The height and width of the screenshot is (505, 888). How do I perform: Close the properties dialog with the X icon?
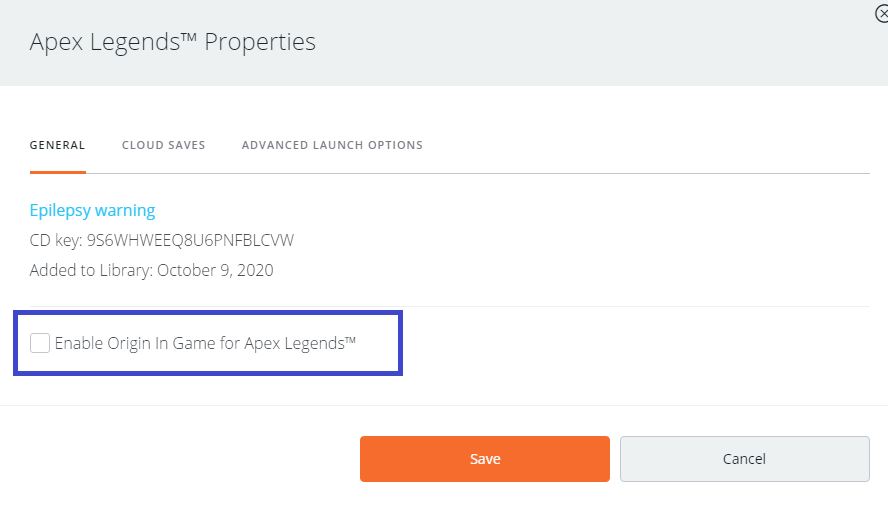coord(881,14)
